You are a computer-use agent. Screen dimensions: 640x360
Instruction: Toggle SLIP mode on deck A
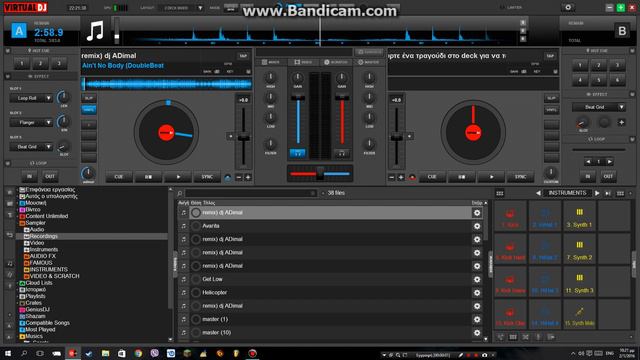point(89,98)
